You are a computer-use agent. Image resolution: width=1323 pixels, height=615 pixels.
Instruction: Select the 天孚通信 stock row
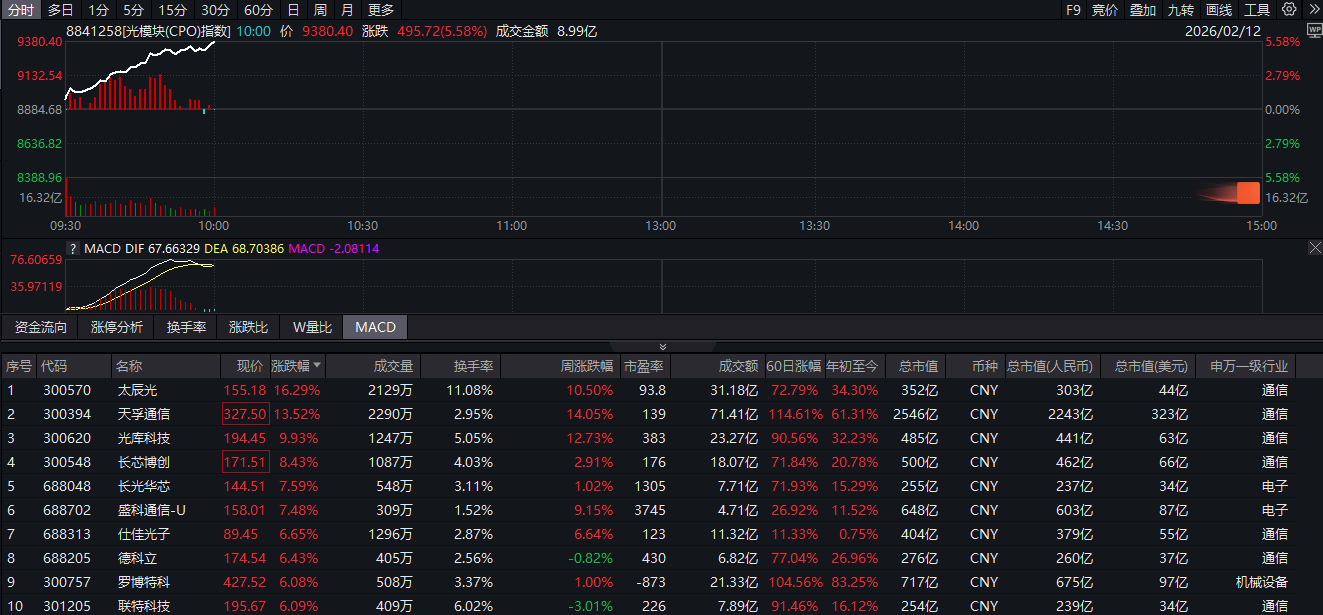click(x=144, y=414)
